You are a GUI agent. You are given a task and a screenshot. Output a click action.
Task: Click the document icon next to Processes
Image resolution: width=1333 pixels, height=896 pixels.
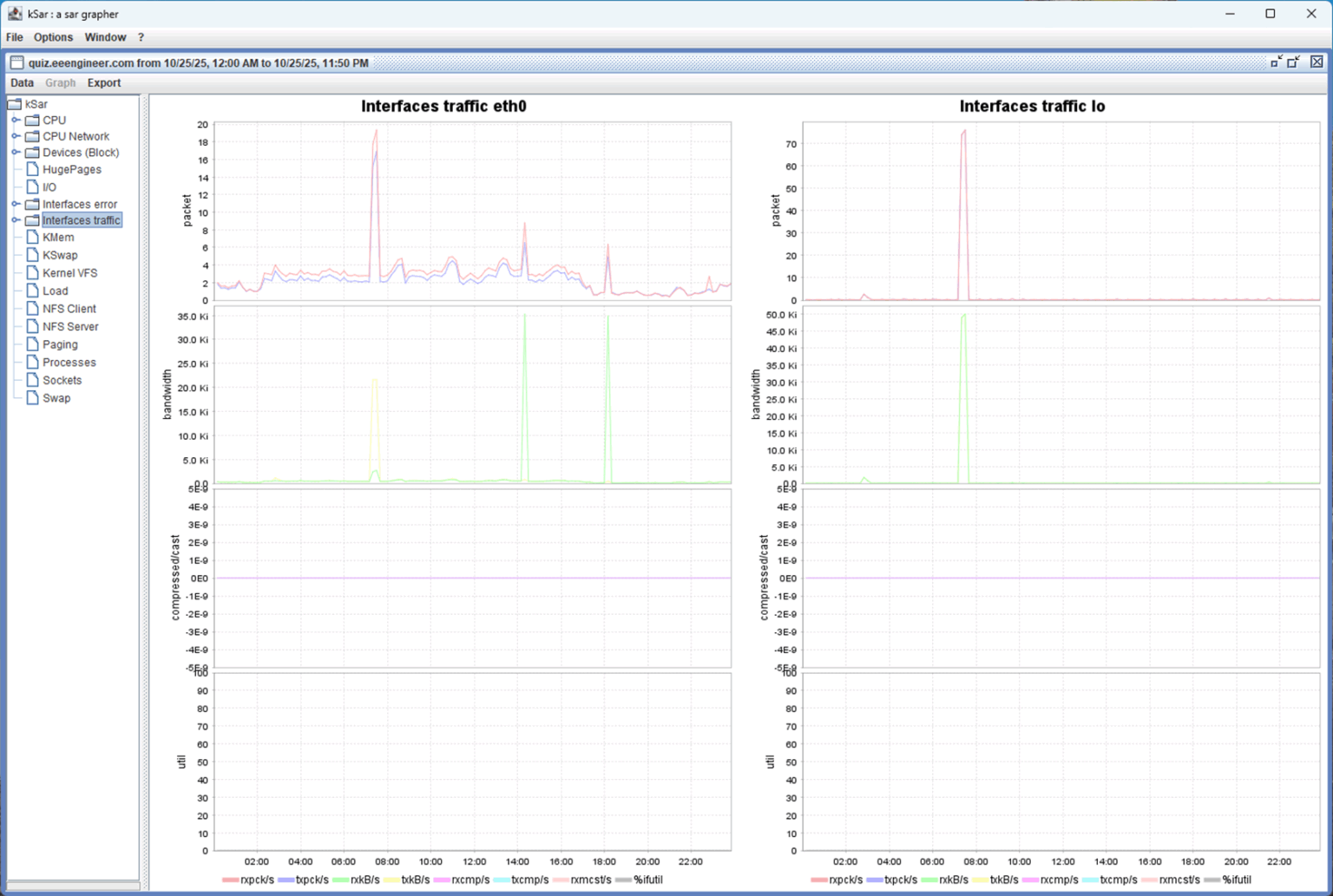pos(33,362)
